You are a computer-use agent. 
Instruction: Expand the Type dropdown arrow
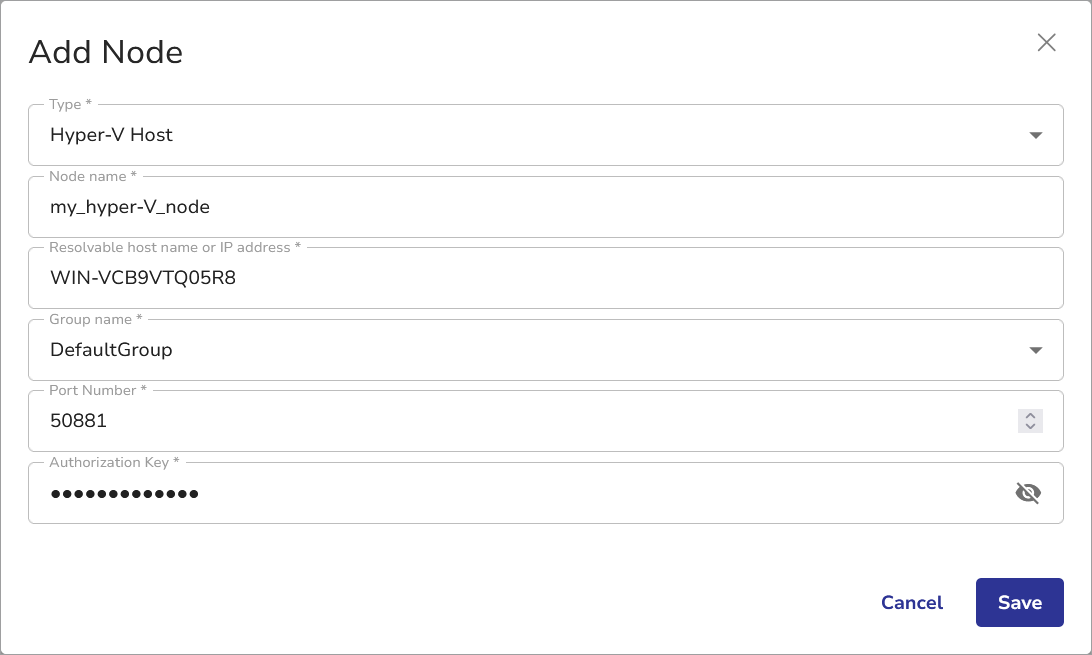tap(1036, 135)
